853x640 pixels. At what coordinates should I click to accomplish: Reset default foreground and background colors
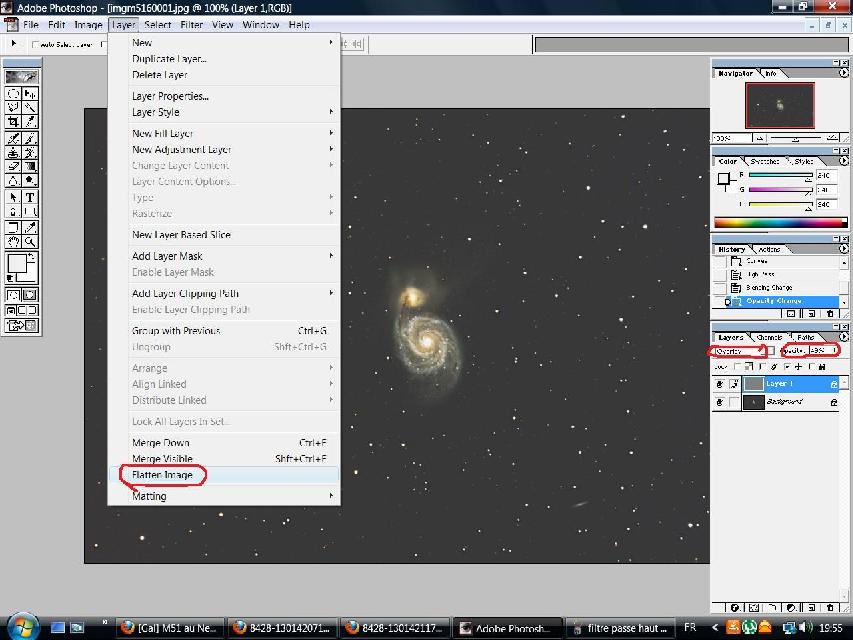10,278
